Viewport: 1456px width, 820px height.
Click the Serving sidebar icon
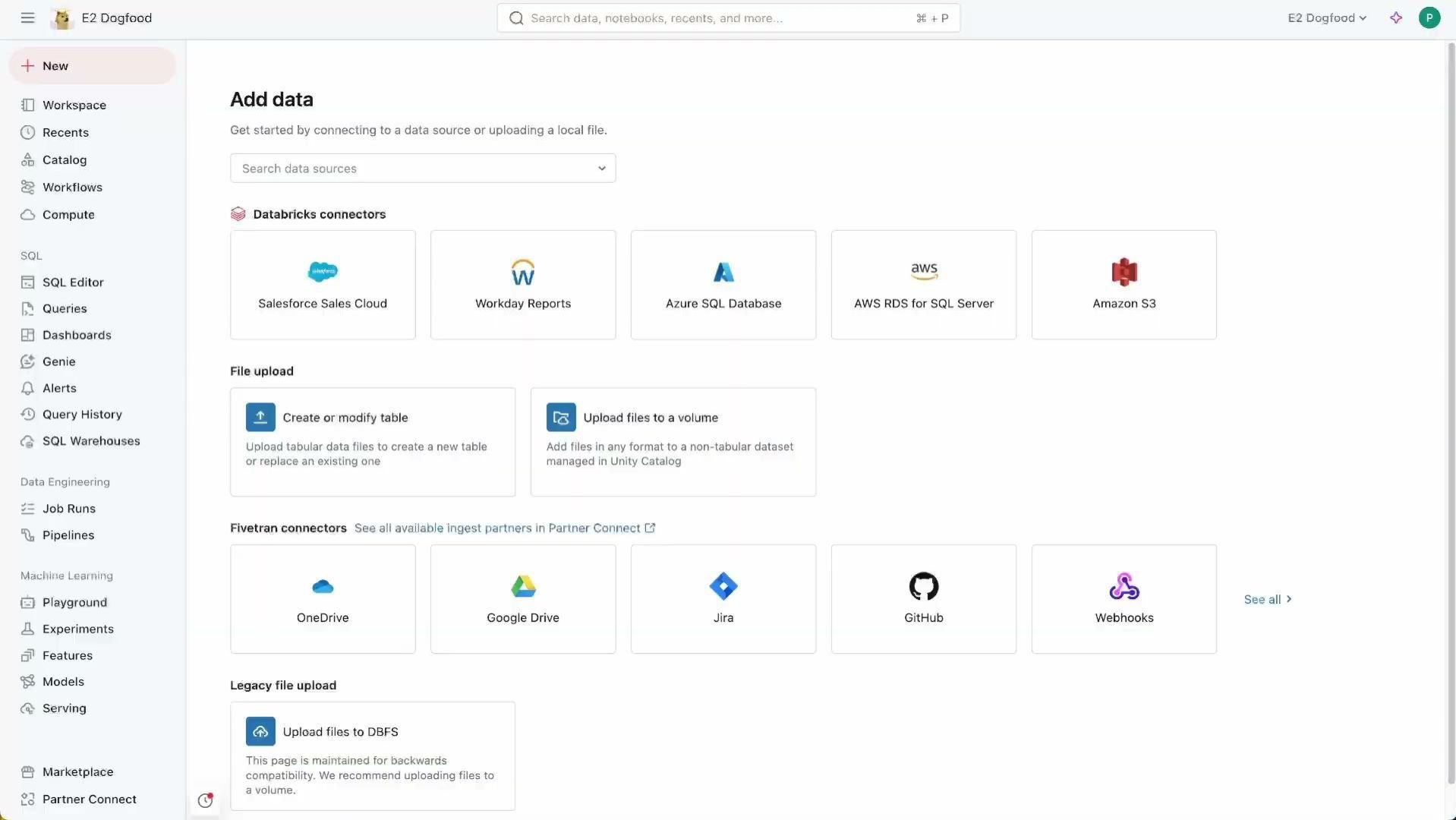pyautogui.click(x=28, y=708)
